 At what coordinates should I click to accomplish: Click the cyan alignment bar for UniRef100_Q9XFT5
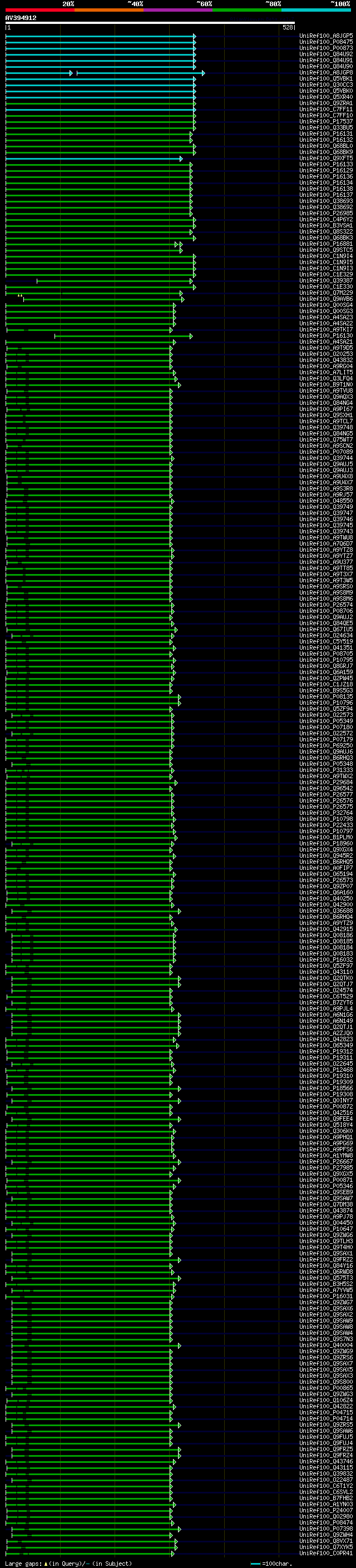pos(93,159)
